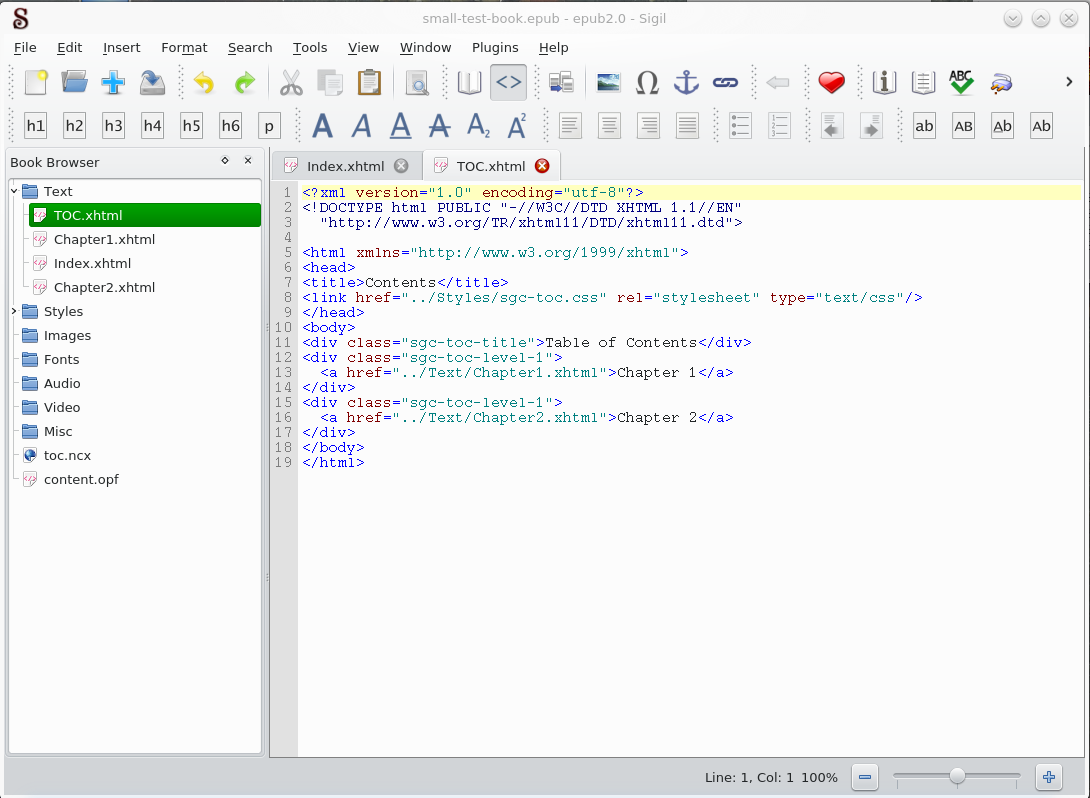Open the Plugins menu
The image size is (1090, 798).
point(495,47)
